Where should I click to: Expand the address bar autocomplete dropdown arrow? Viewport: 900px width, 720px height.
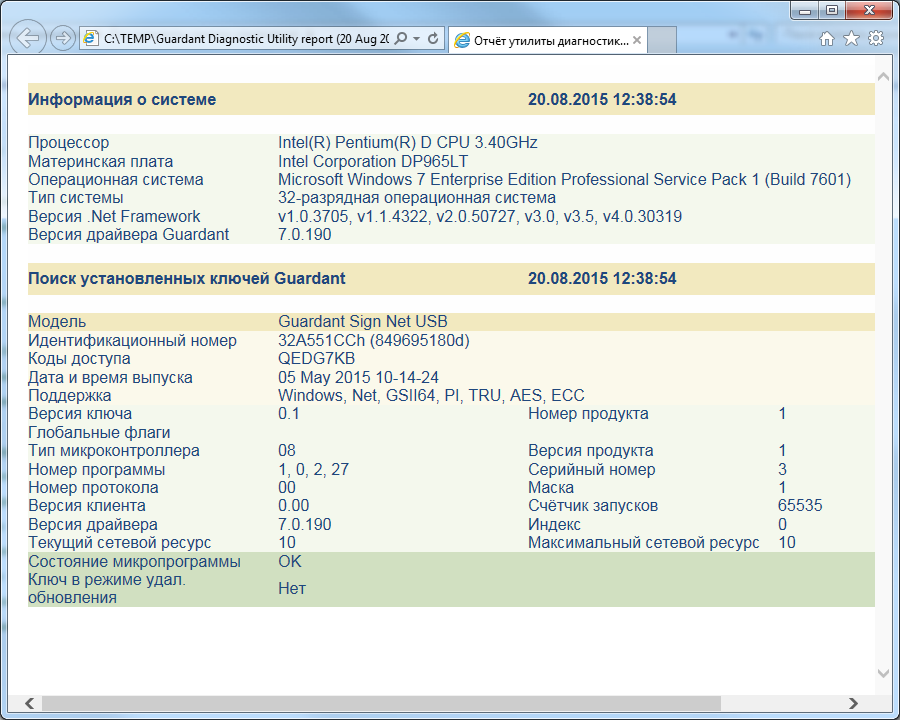416,39
